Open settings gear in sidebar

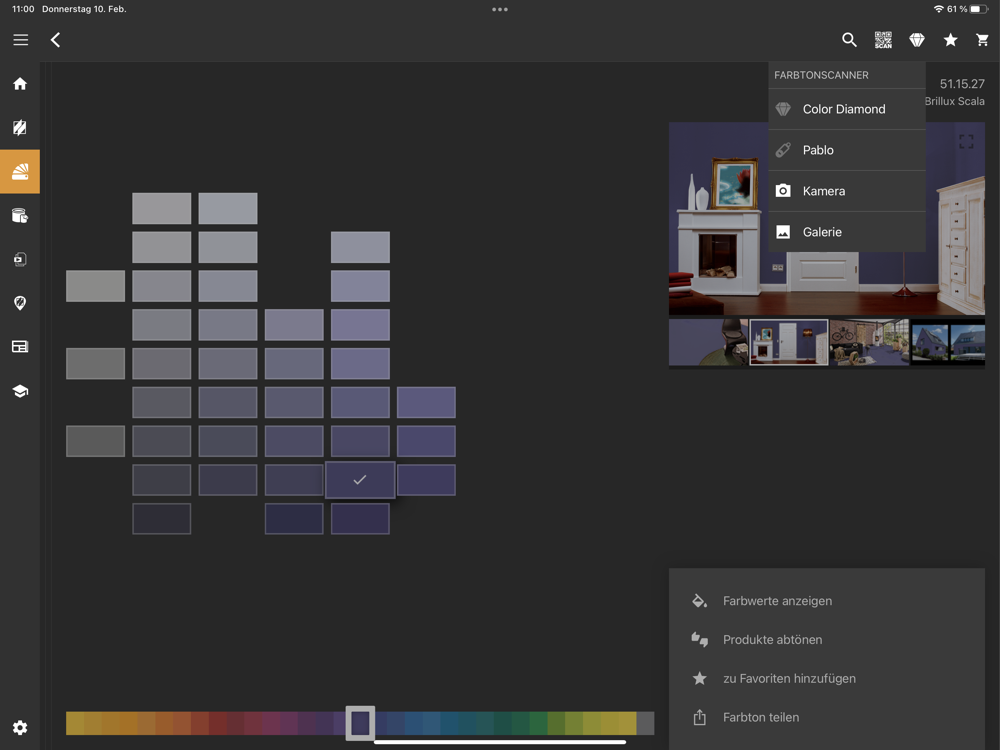coord(20,728)
